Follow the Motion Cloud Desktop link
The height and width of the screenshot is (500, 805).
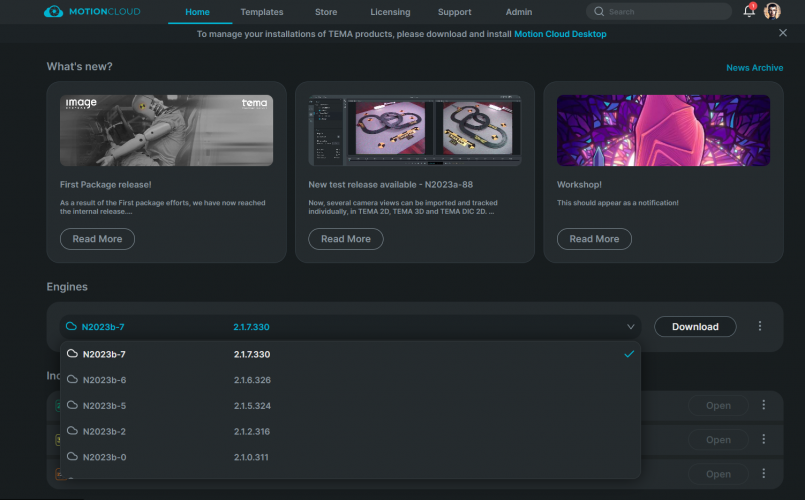(560, 34)
